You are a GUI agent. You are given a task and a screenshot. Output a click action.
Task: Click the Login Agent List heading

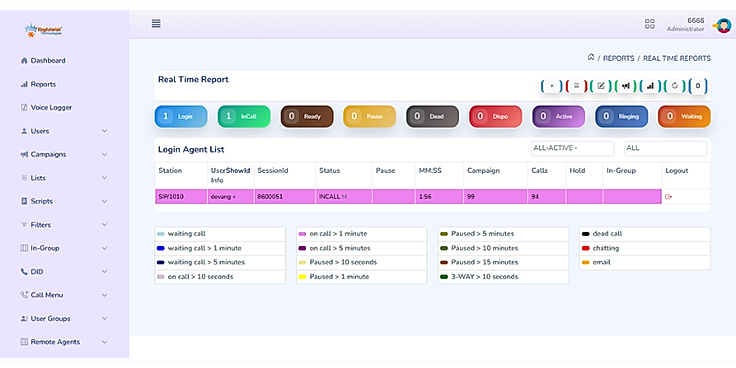click(191, 150)
